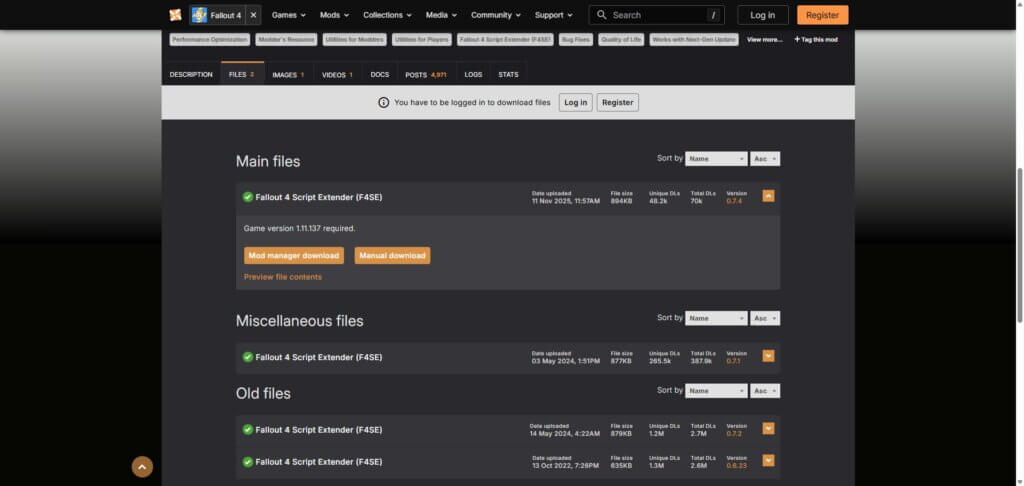Collapse the Main files F4SE 0.7.4 entry
The image size is (1024, 486).
[x=768, y=196]
